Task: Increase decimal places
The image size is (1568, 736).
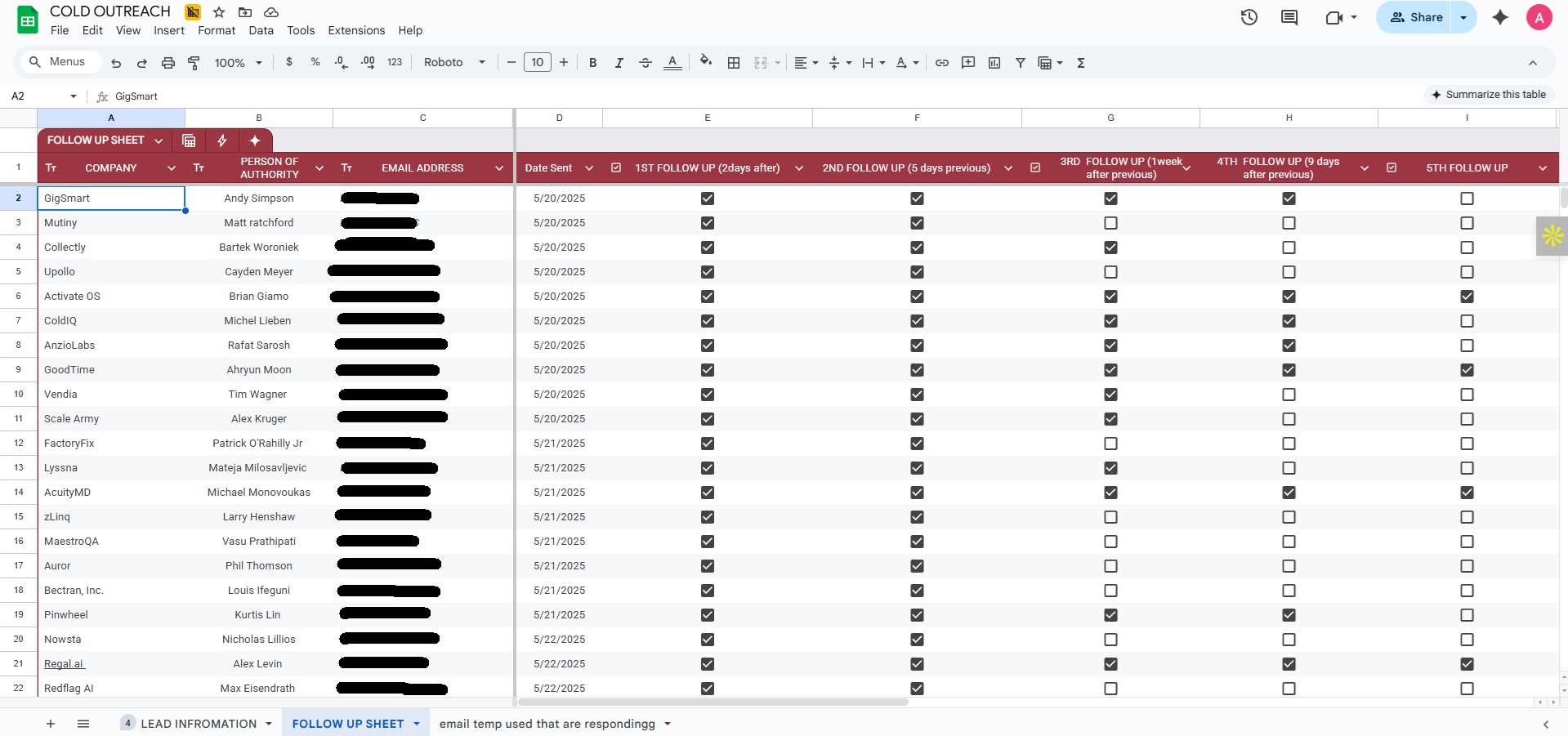Action: [x=368, y=62]
